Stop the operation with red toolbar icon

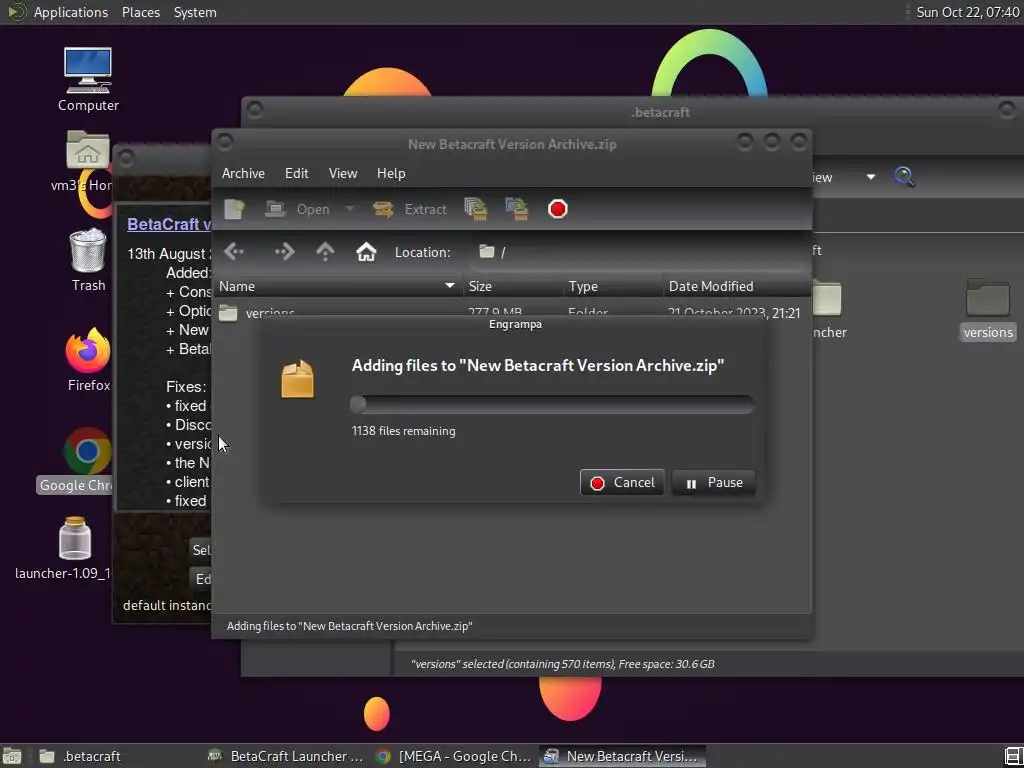point(558,209)
